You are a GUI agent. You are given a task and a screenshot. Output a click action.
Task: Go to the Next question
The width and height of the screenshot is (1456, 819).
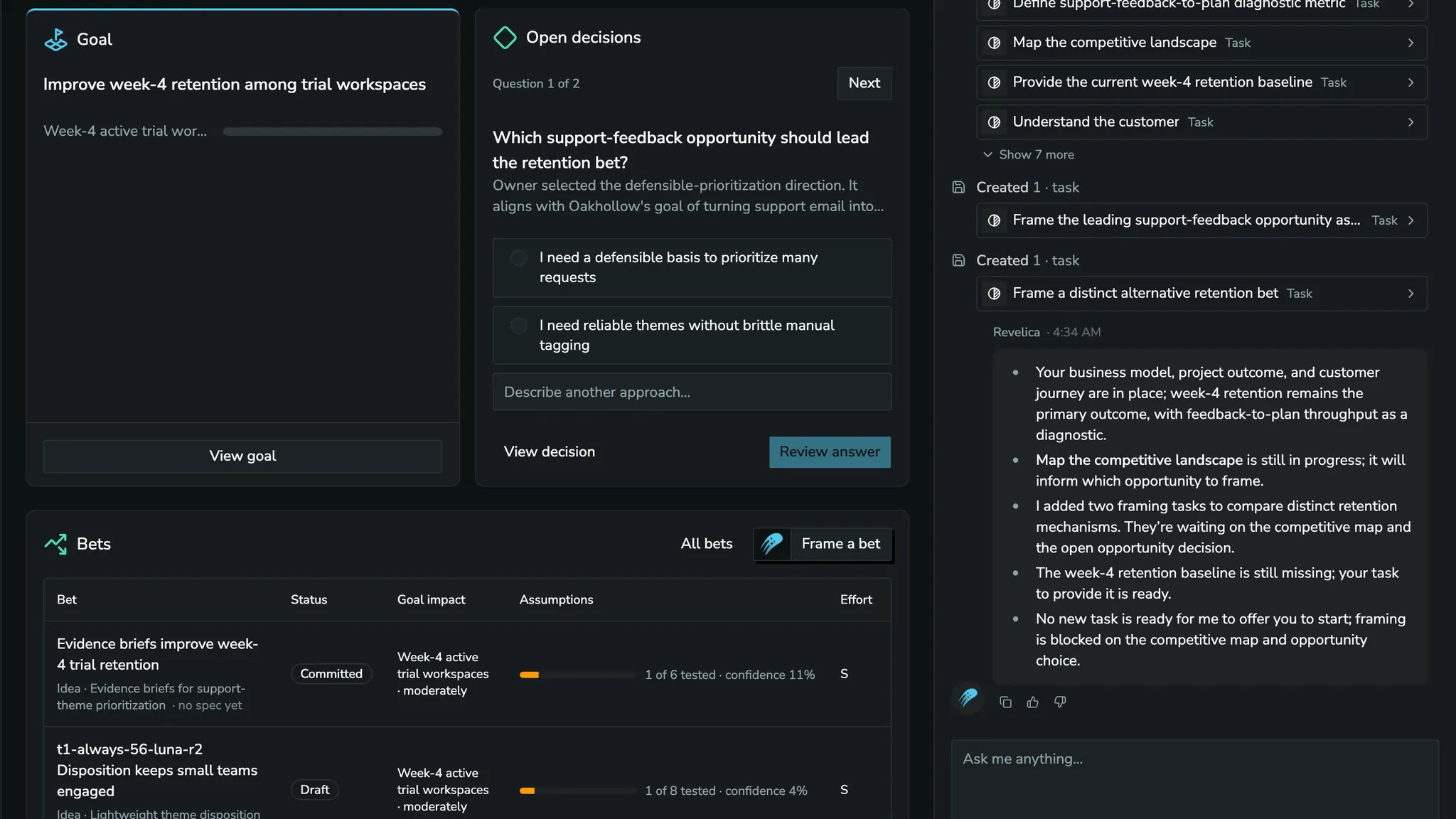coord(864,83)
